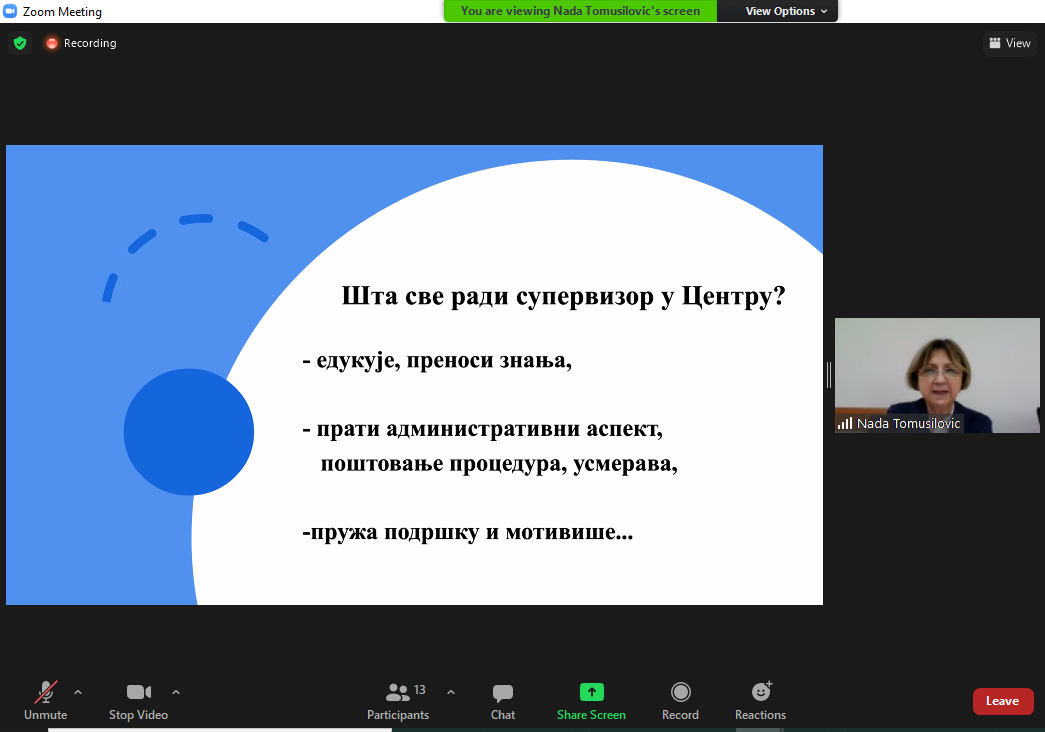Select Nada Tomusilovic's video thumbnail
Image resolution: width=1045 pixels, height=732 pixels.
937,375
